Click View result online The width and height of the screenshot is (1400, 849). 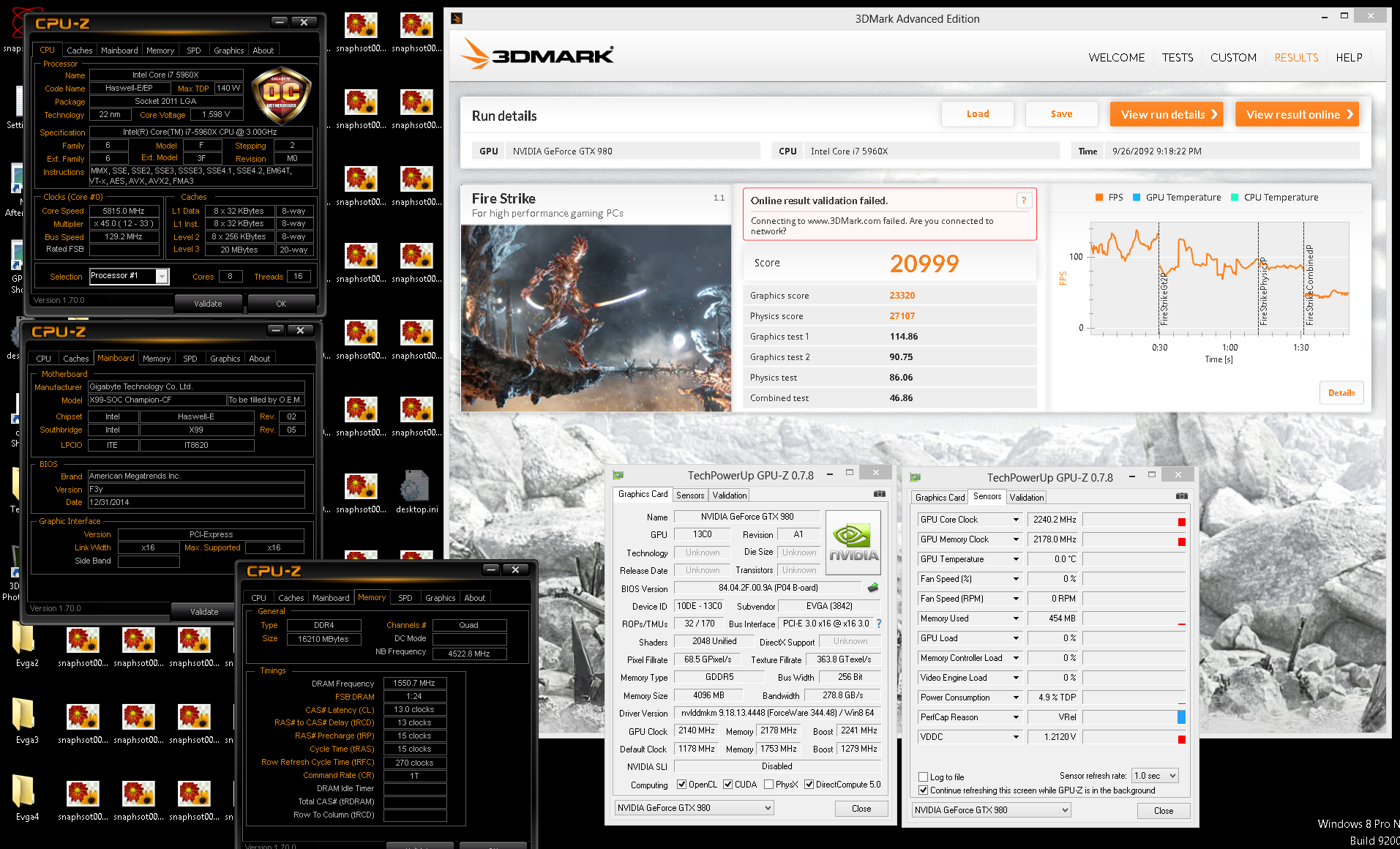tap(1297, 114)
